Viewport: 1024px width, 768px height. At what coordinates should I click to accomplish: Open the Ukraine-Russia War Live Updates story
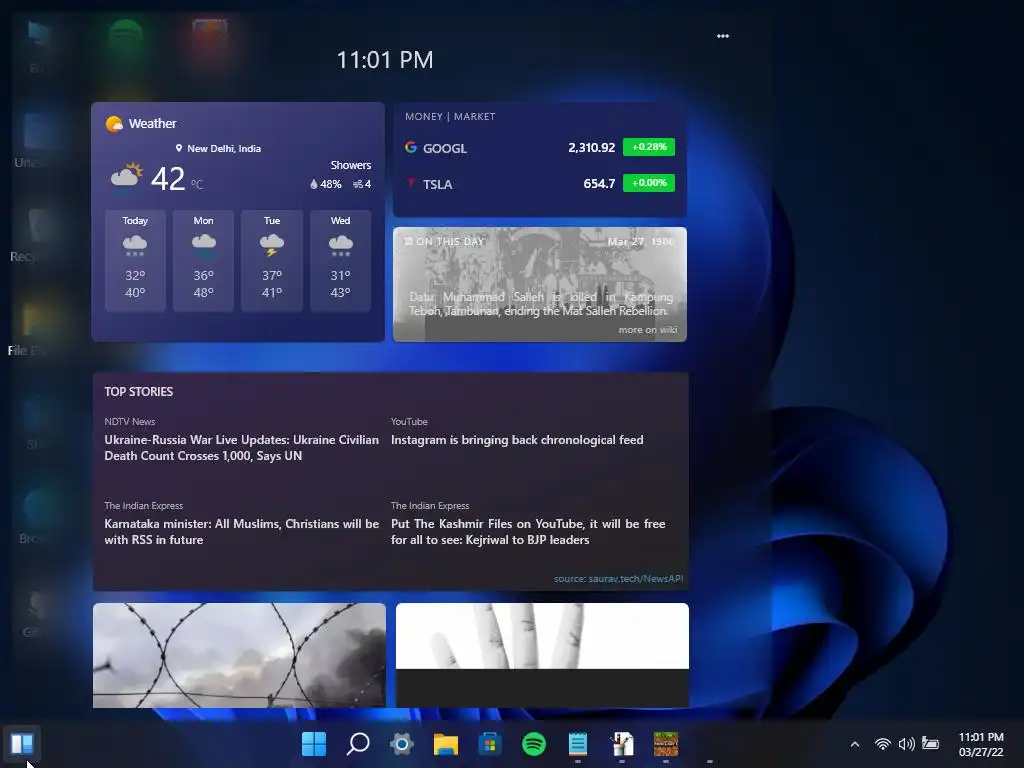tap(242, 447)
